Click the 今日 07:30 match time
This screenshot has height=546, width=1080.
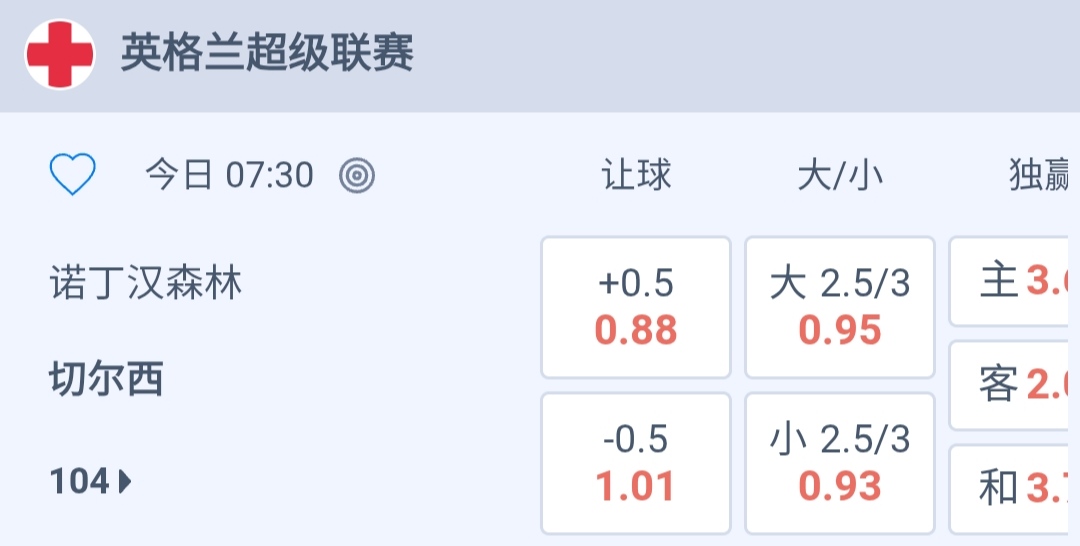point(229,176)
